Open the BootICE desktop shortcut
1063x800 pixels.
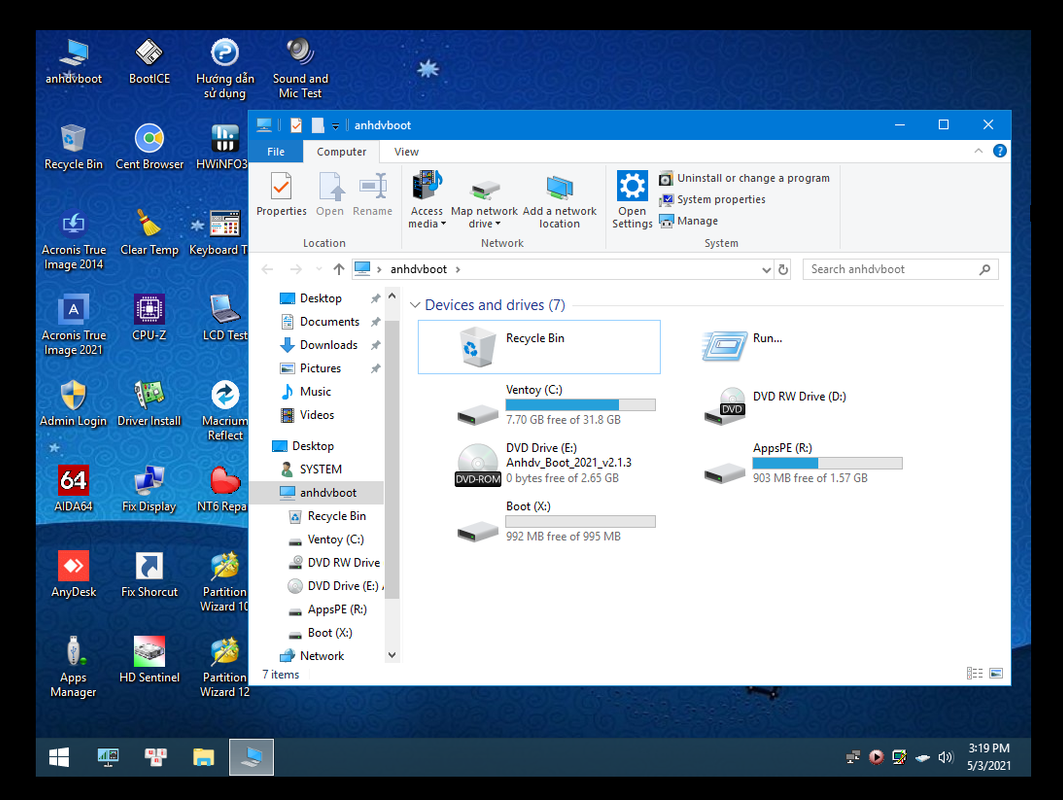coord(149,62)
